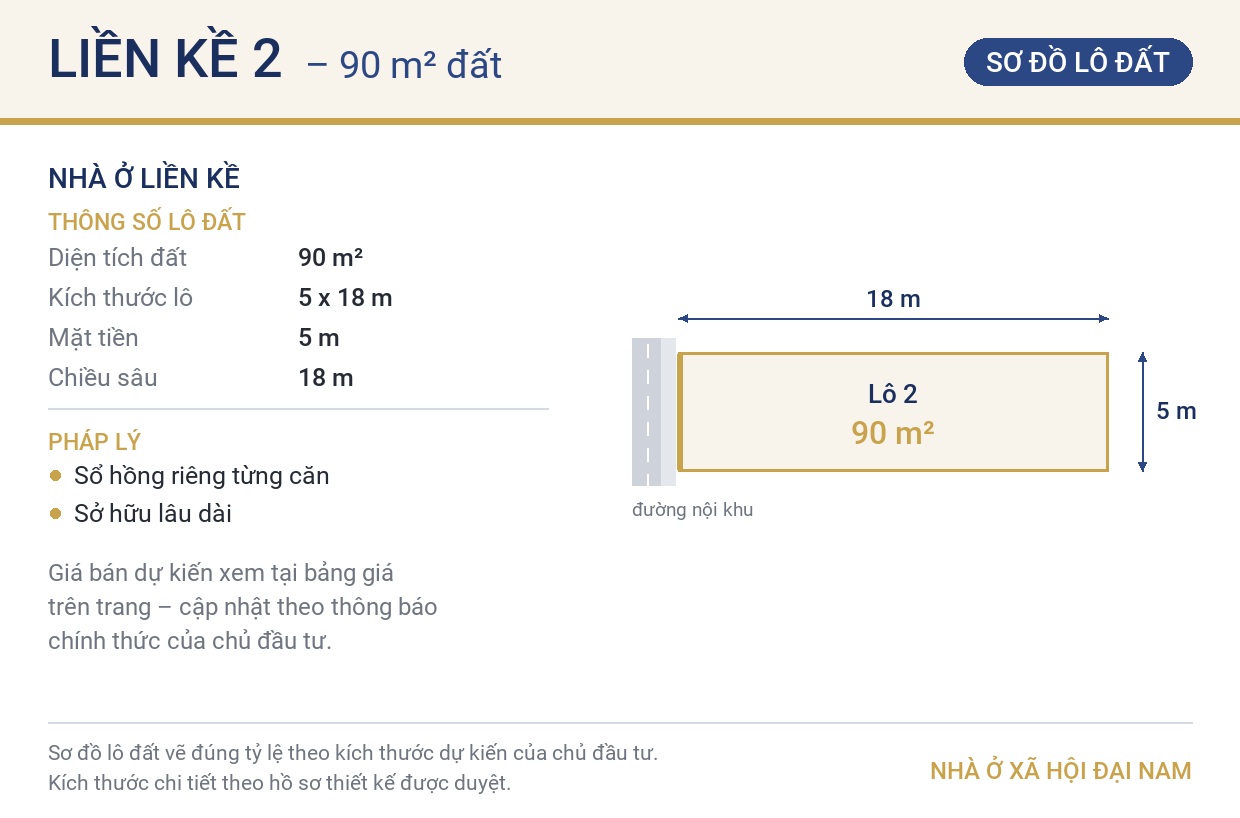Click the Giá bán dự kiến price note
Image resolution: width=1240 pixels, height=818 pixels.
243,607
